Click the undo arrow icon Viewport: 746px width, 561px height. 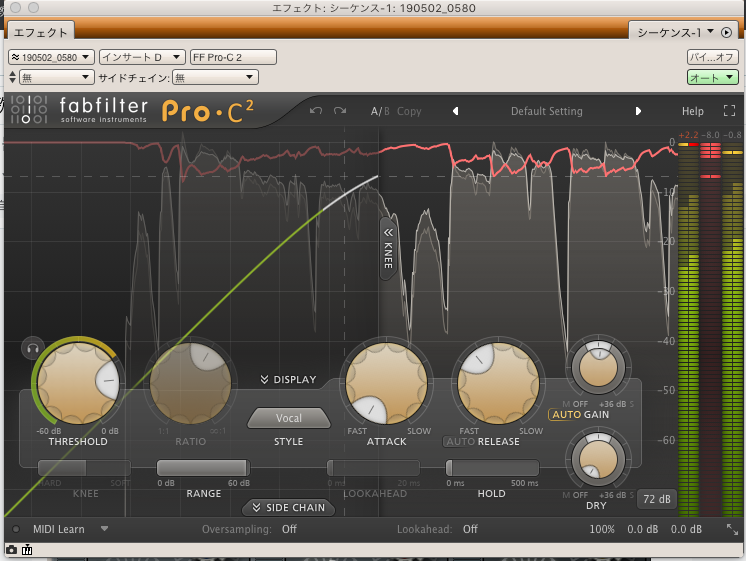point(315,111)
